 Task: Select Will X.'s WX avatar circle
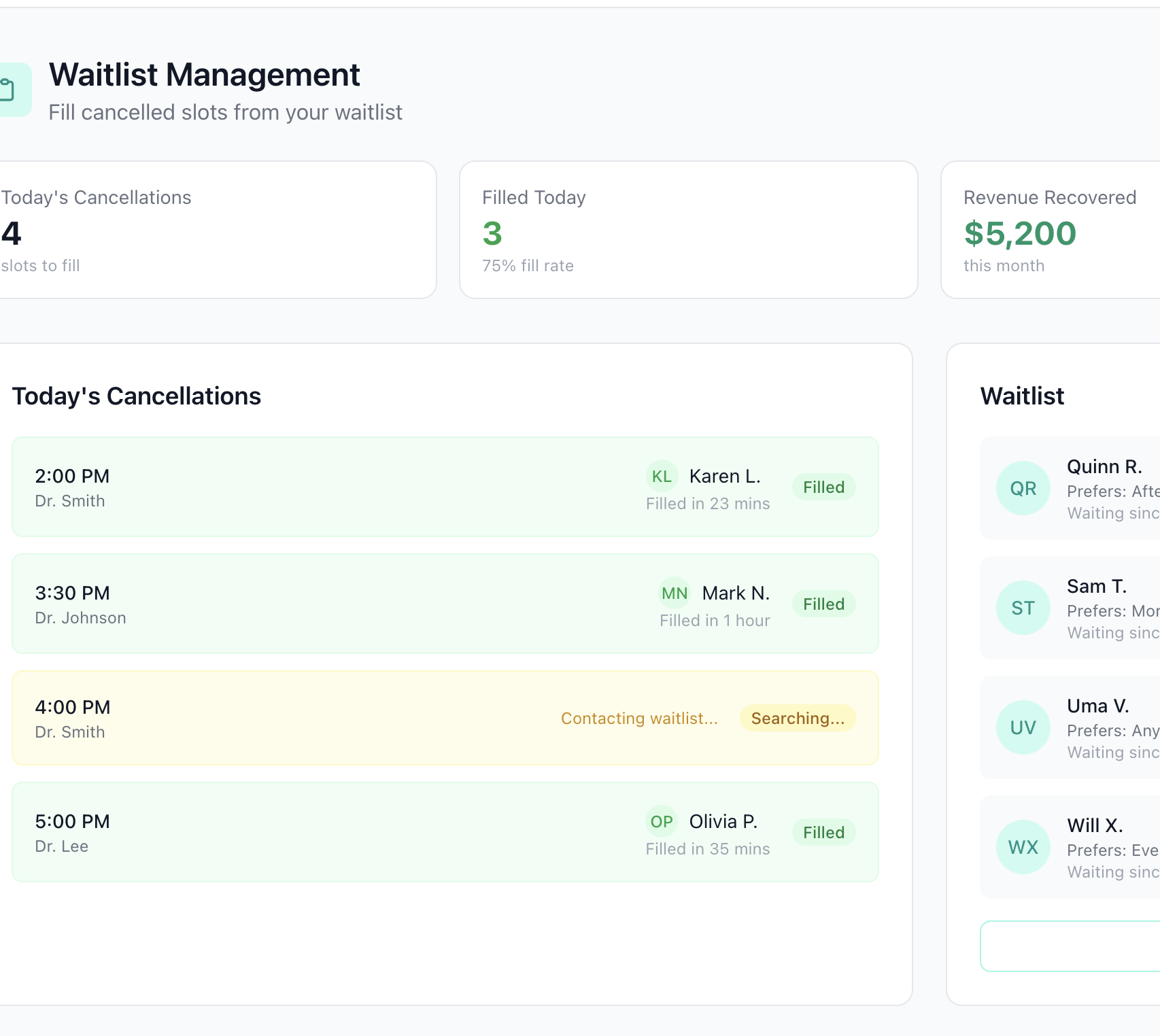1023,846
